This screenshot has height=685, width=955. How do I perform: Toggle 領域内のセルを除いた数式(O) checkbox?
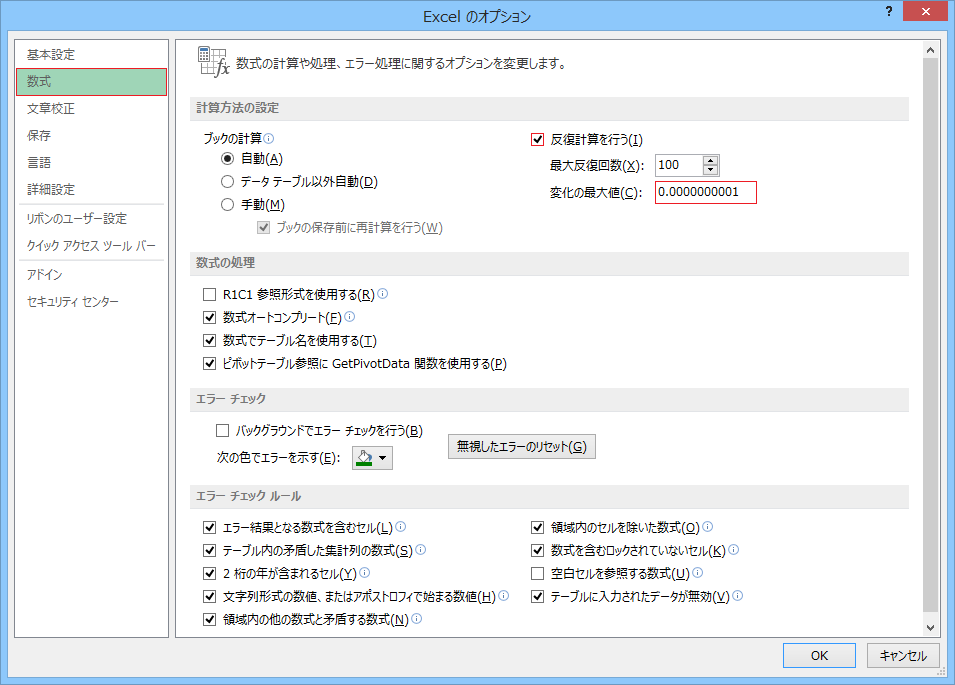[x=537, y=527]
